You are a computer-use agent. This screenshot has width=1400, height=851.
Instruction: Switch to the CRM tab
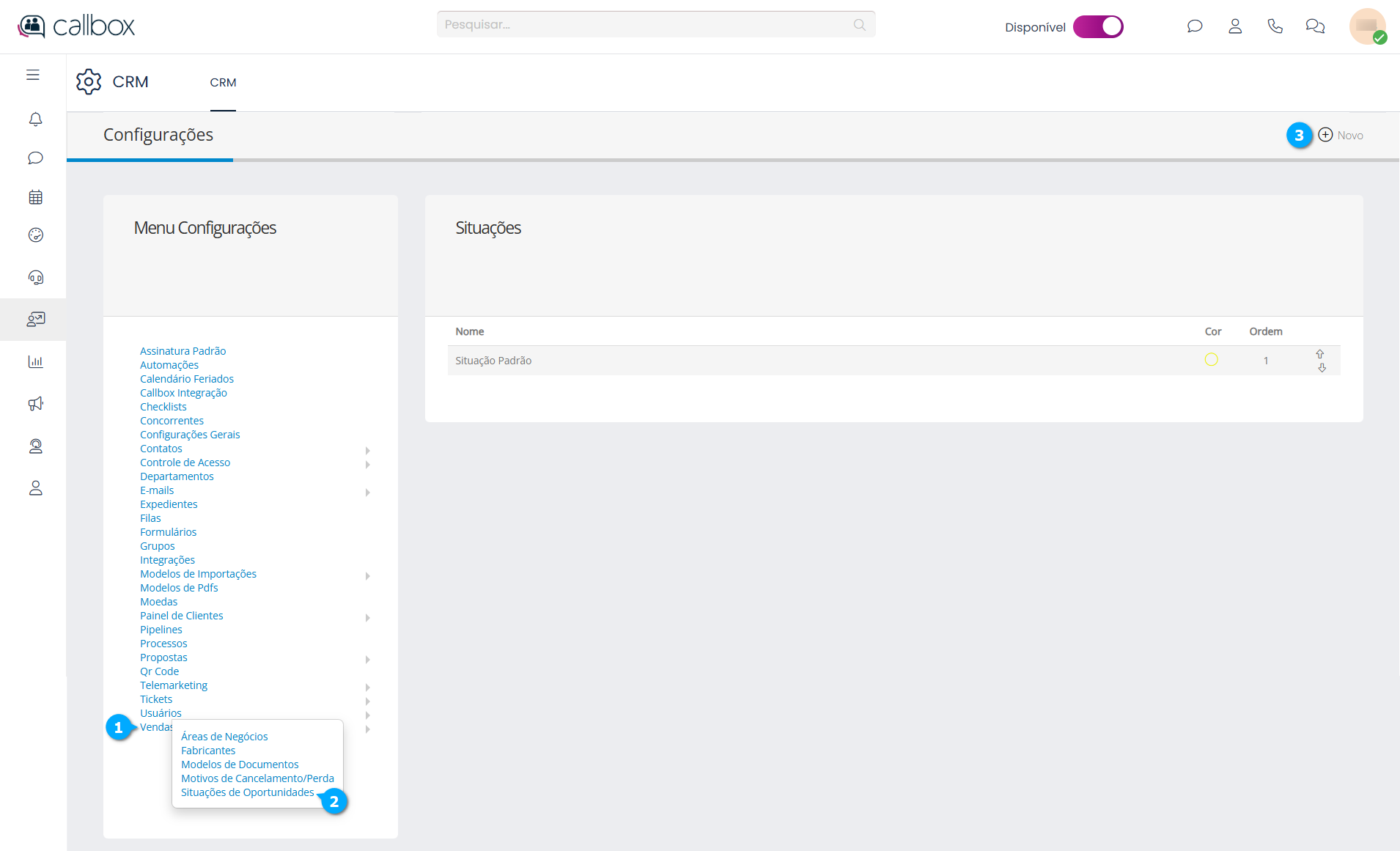tap(223, 83)
